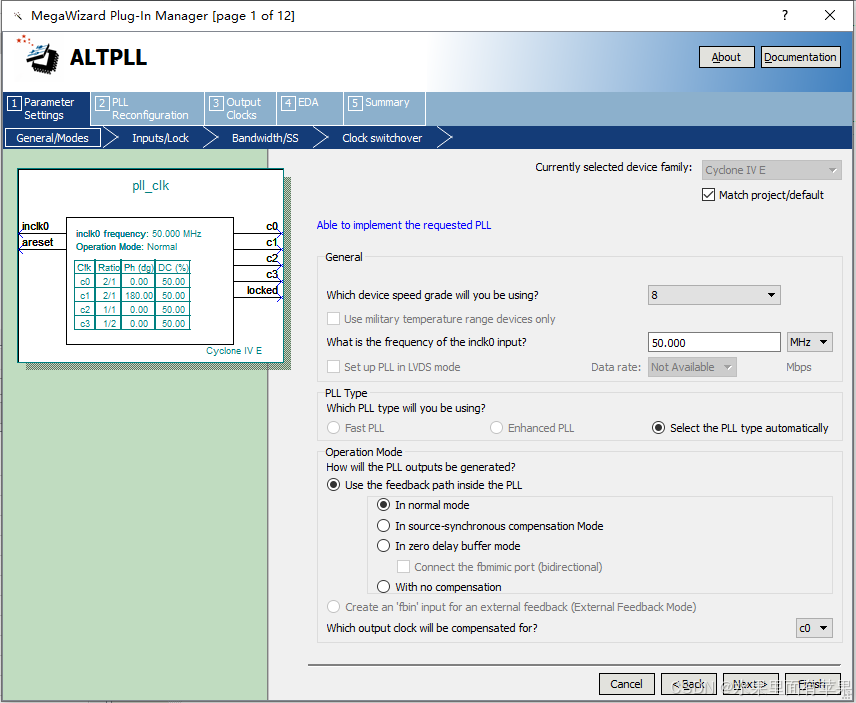The image size is (856, 703).
Task: Select In normal mode radio button
Action: click(x=384, y=505)
